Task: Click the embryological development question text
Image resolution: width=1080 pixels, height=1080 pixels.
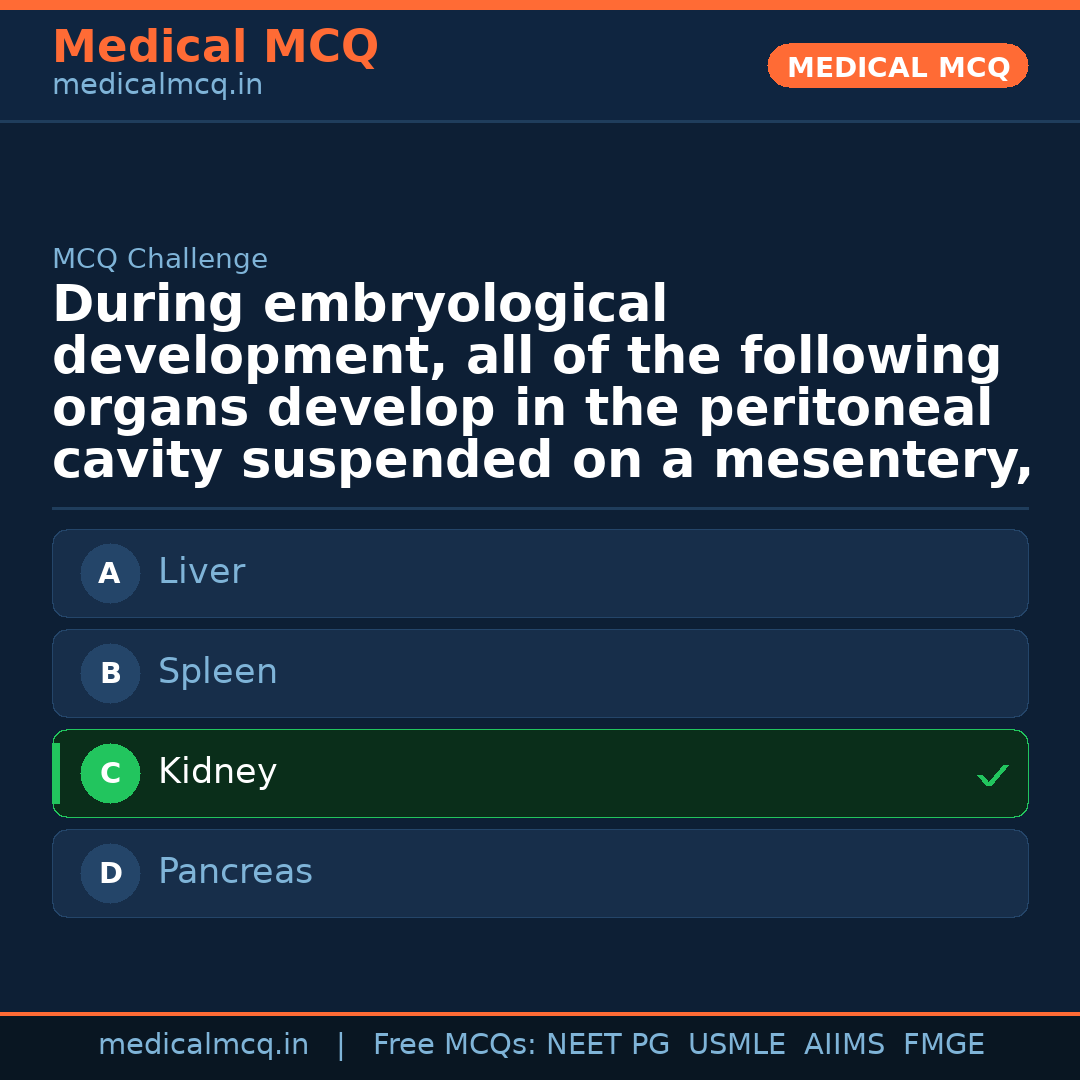Action: coord(540,382)
